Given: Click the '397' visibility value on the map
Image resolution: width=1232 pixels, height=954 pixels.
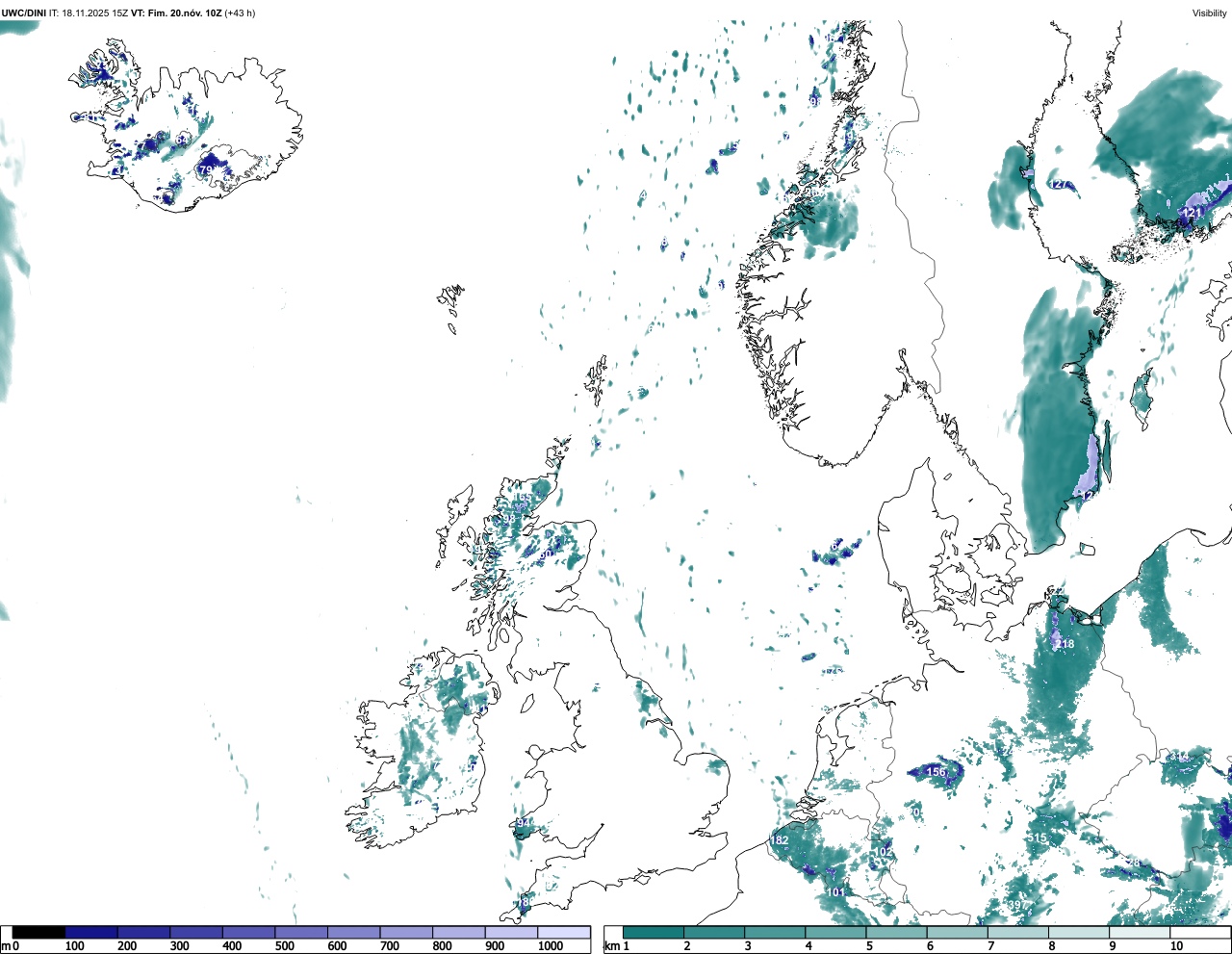Looking at the screenshot, I should pos(1017,906).
